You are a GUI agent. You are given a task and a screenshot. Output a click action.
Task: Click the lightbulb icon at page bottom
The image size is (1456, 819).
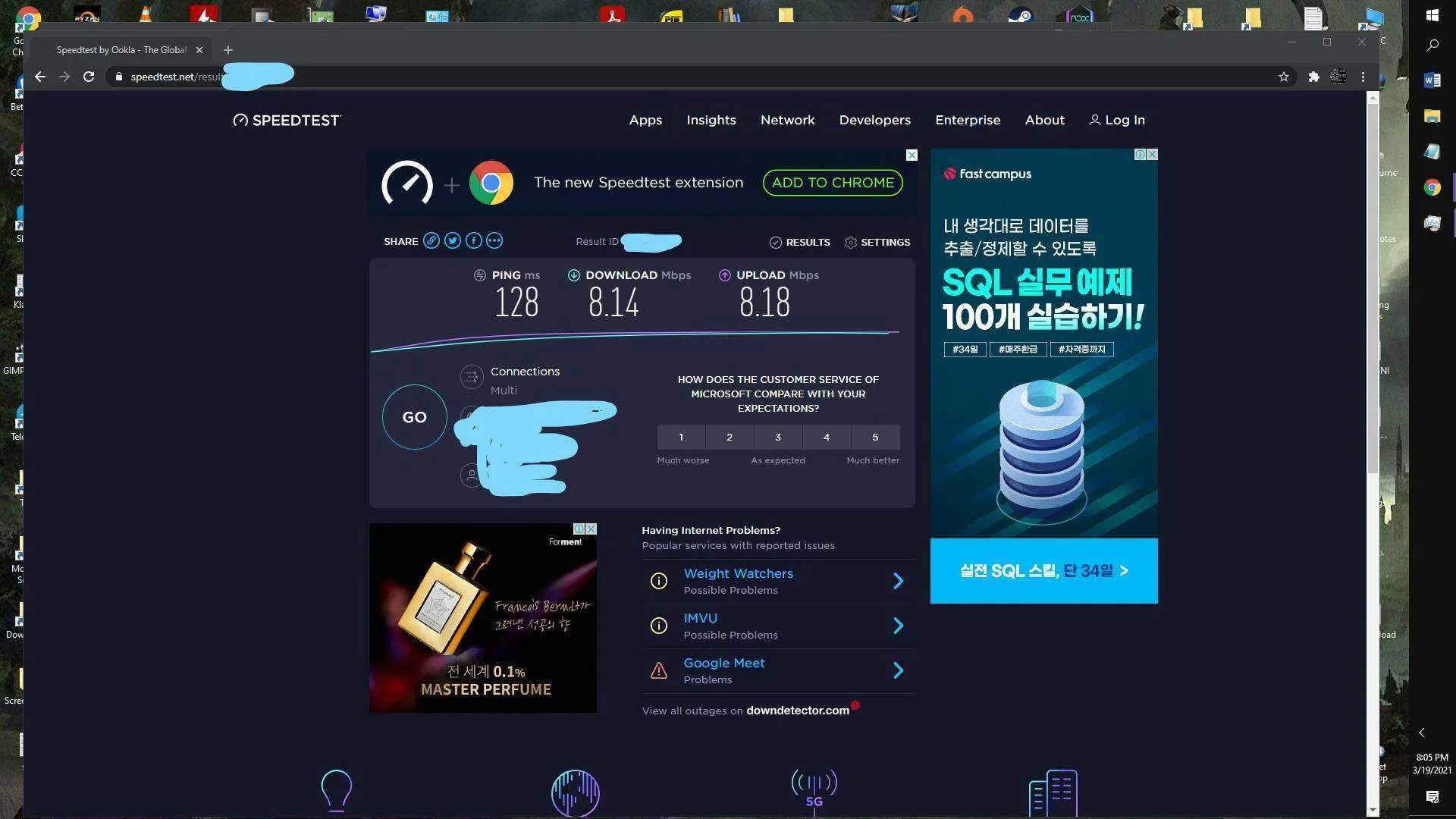337,791
